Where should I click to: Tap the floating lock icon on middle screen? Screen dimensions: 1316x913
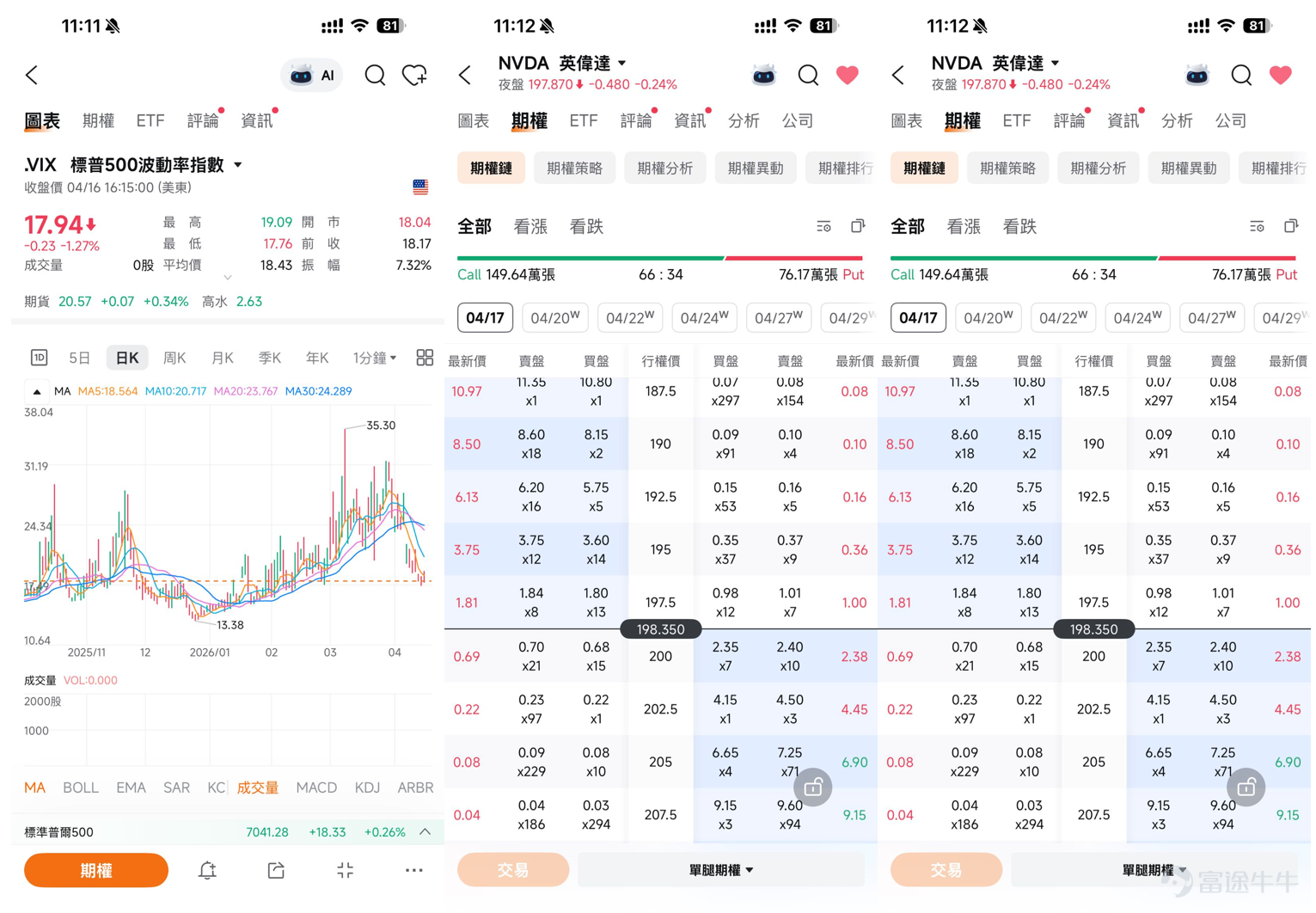813,787
